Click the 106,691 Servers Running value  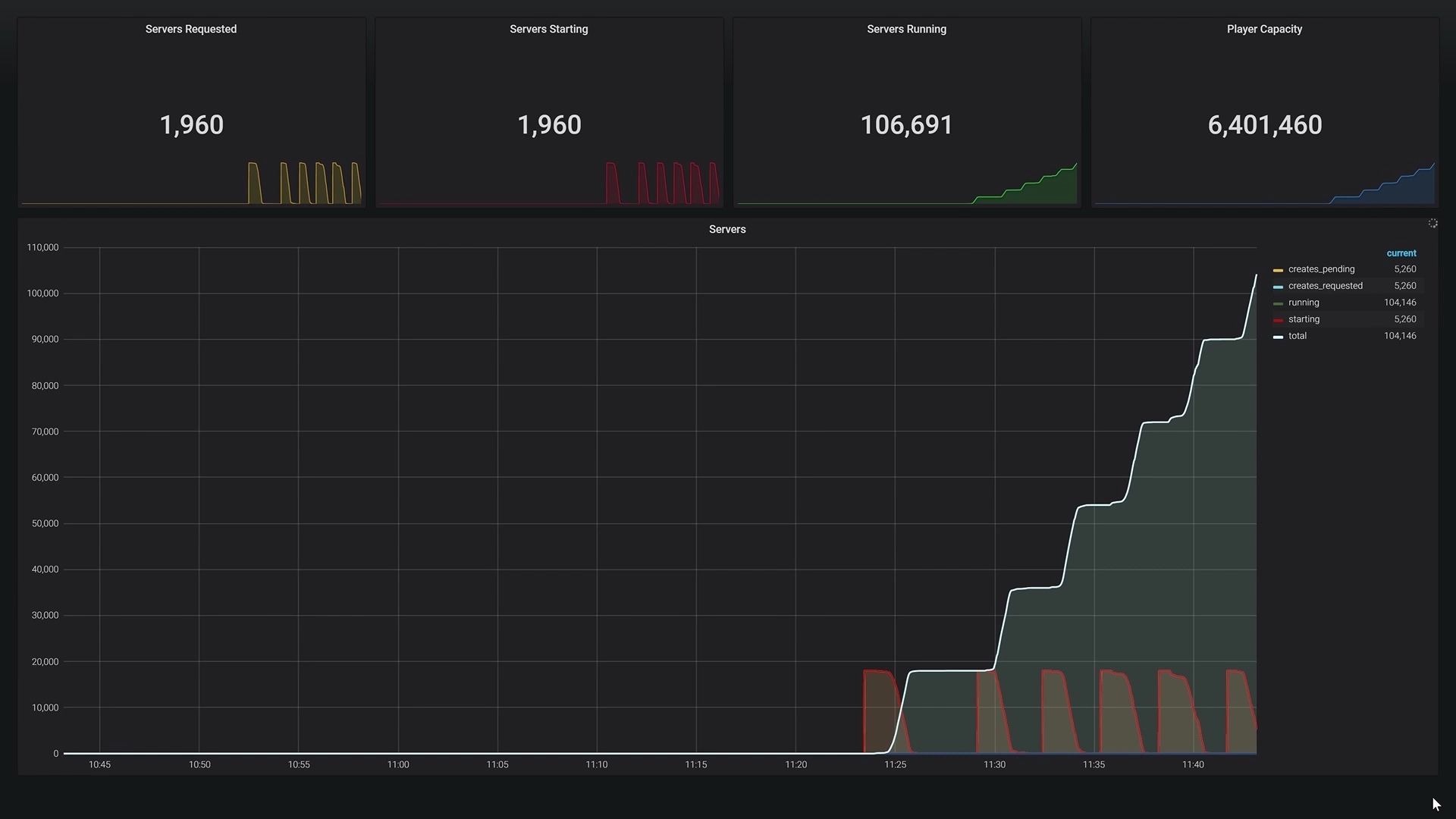pyautogui.click(x=907, y=125)
